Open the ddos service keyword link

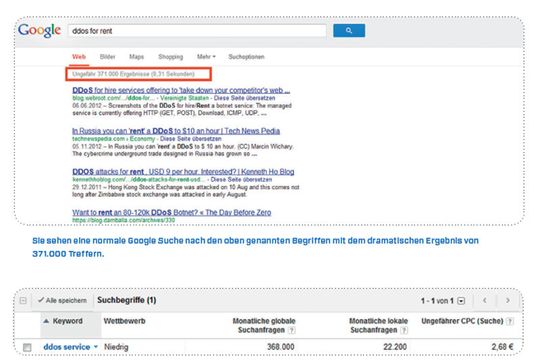67,347
